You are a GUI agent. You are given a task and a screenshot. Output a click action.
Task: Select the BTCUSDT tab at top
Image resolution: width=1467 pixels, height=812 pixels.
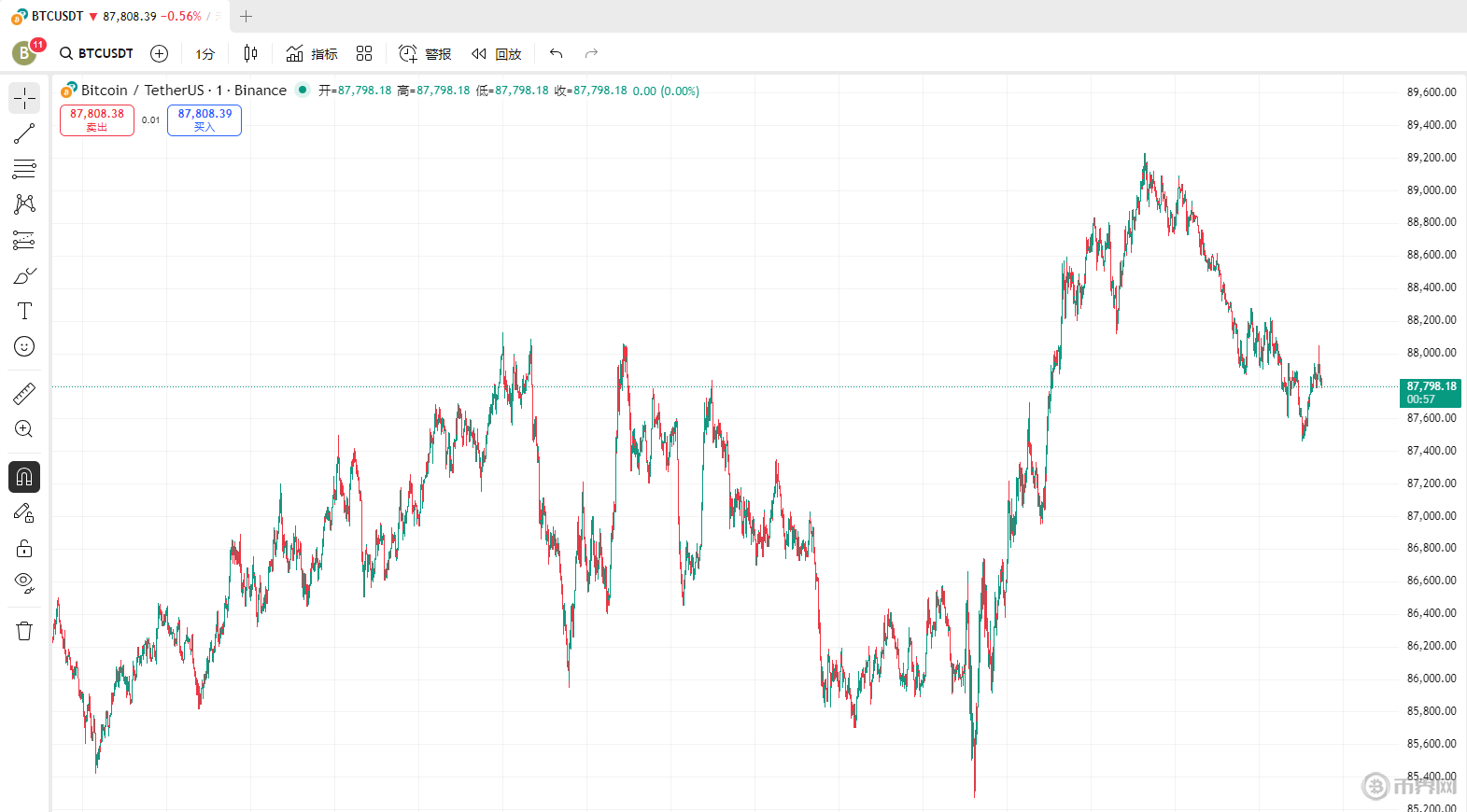(56, 16)
